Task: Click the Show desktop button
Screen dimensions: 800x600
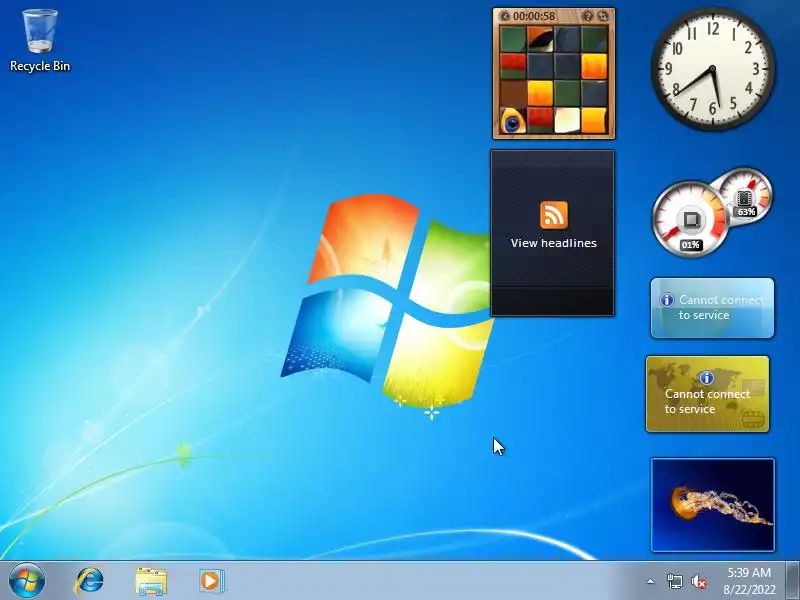Action: [793, 581]
